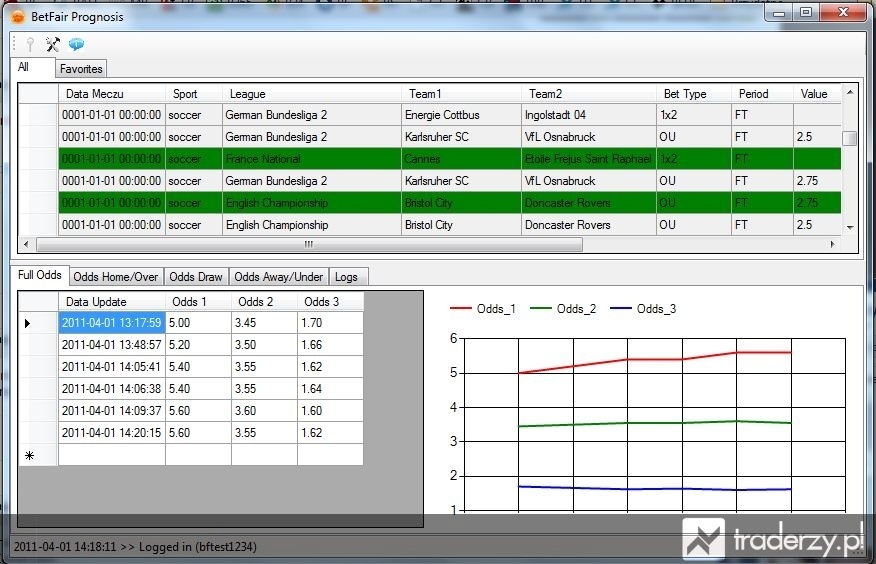Image resolution: width=876 pixels, height=564 pixels.
Task: Click the new row asterisk header
Action: click(38, 455)
